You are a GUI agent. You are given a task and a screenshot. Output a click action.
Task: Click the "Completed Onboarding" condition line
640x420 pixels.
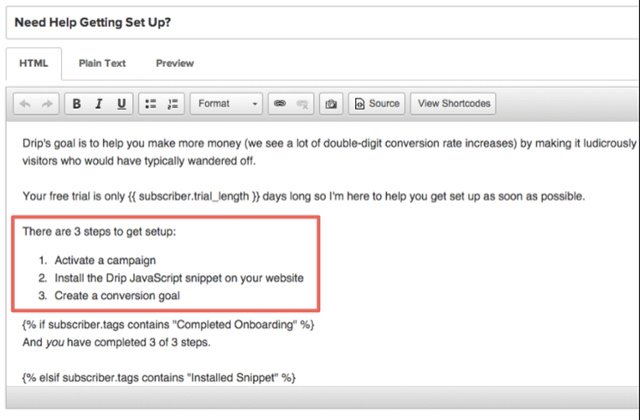click(168, 325)
